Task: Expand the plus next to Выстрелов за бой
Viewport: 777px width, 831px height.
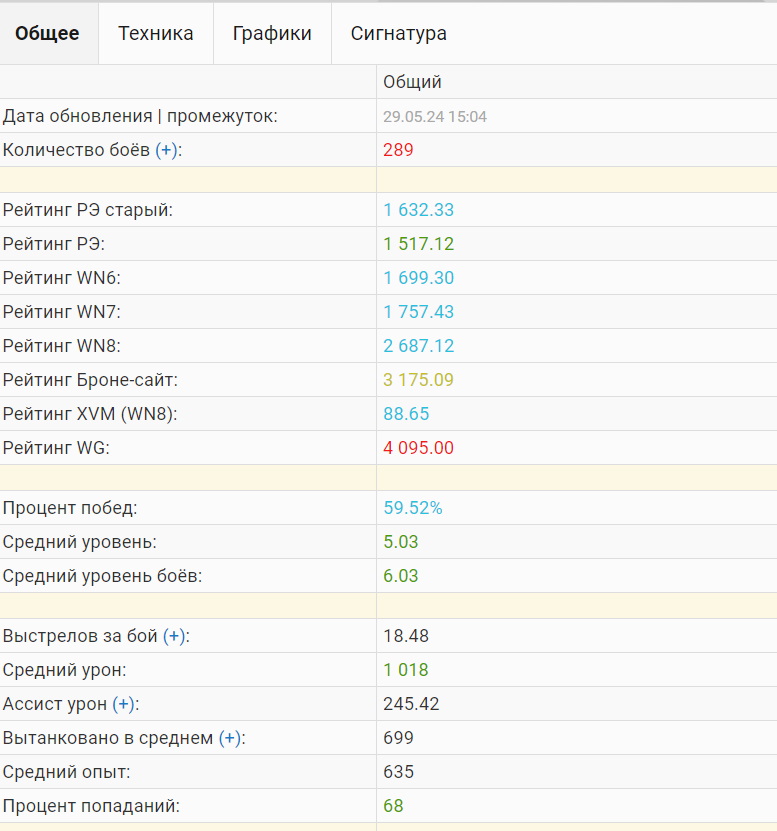Action: pos(174,636)
